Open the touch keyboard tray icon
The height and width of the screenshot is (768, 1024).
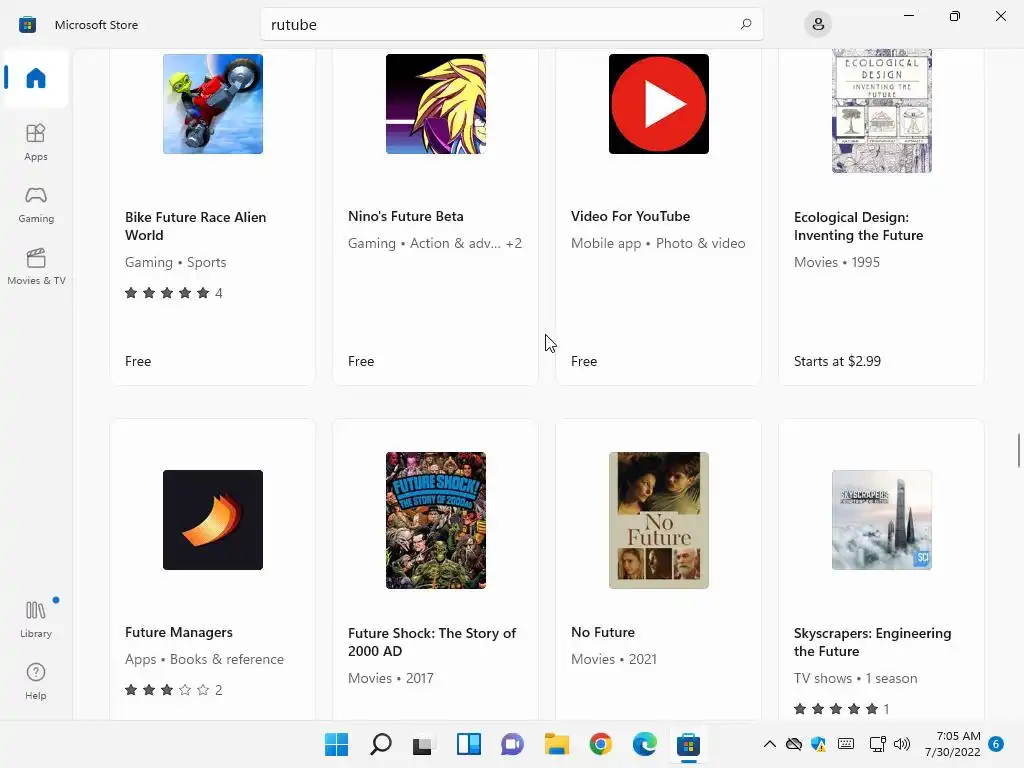[846, 744]
